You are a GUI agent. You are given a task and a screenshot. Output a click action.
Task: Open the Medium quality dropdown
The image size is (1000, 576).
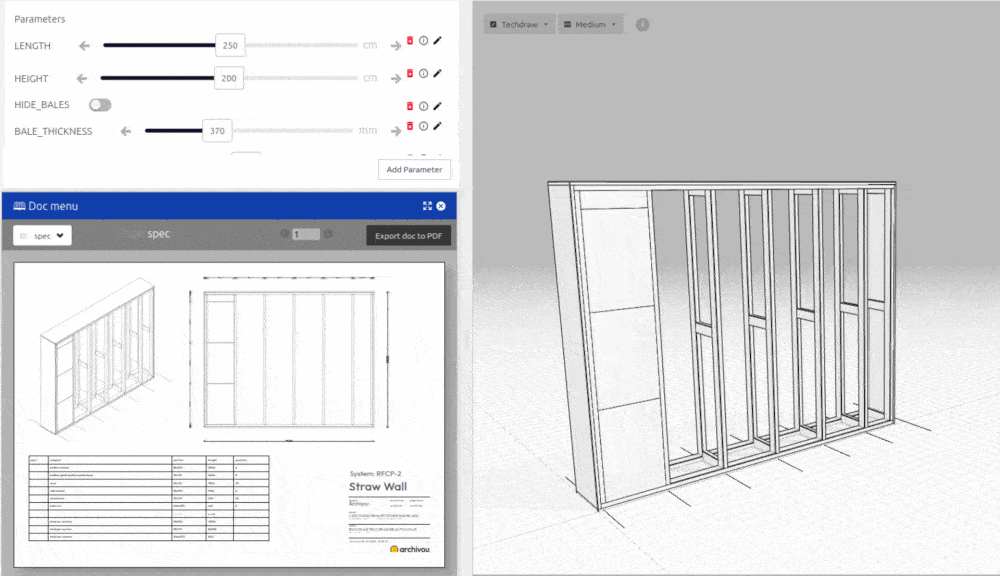[590, 24]
